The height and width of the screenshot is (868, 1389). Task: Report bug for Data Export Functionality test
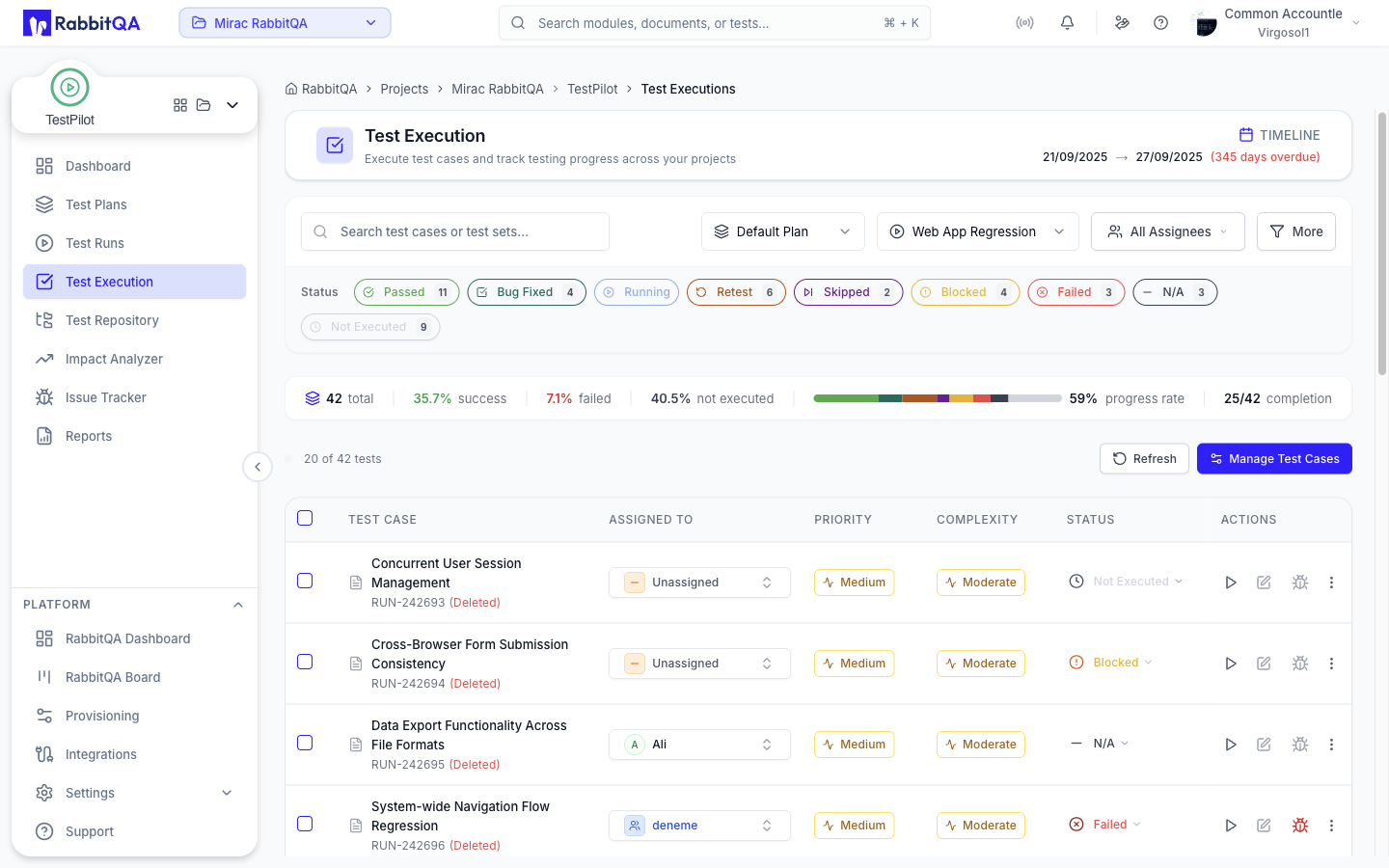coord(1300,745)
